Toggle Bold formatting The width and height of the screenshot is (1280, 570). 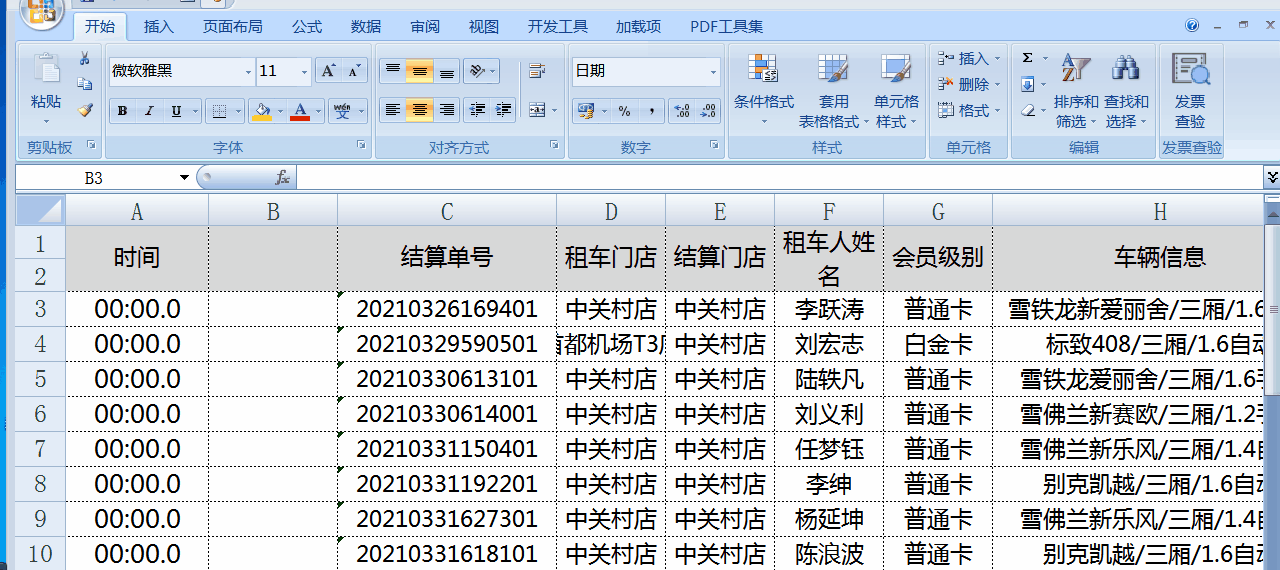tap(122, 111)
